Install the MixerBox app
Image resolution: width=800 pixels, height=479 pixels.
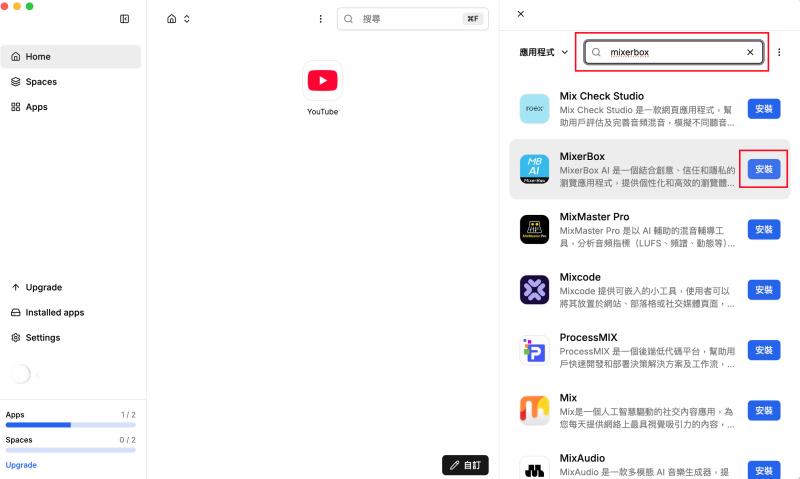(x=764, y=169)
